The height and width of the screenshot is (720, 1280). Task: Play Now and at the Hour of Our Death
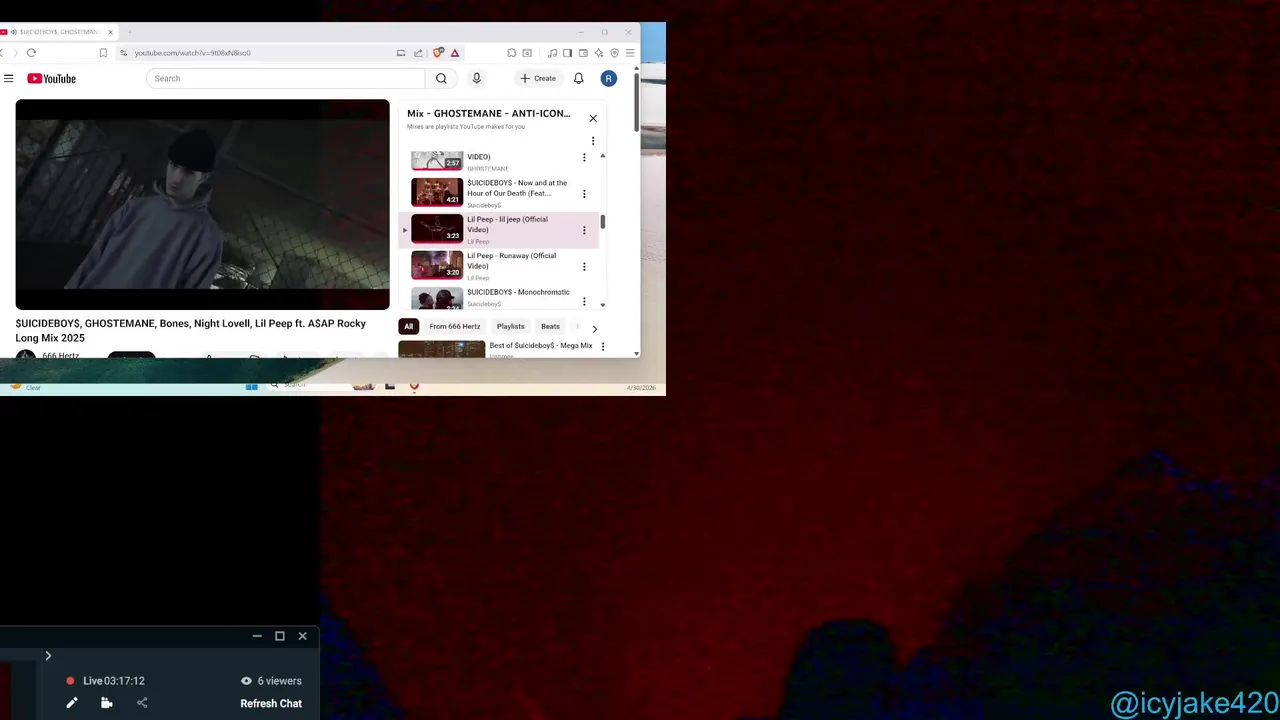point(437,191)
